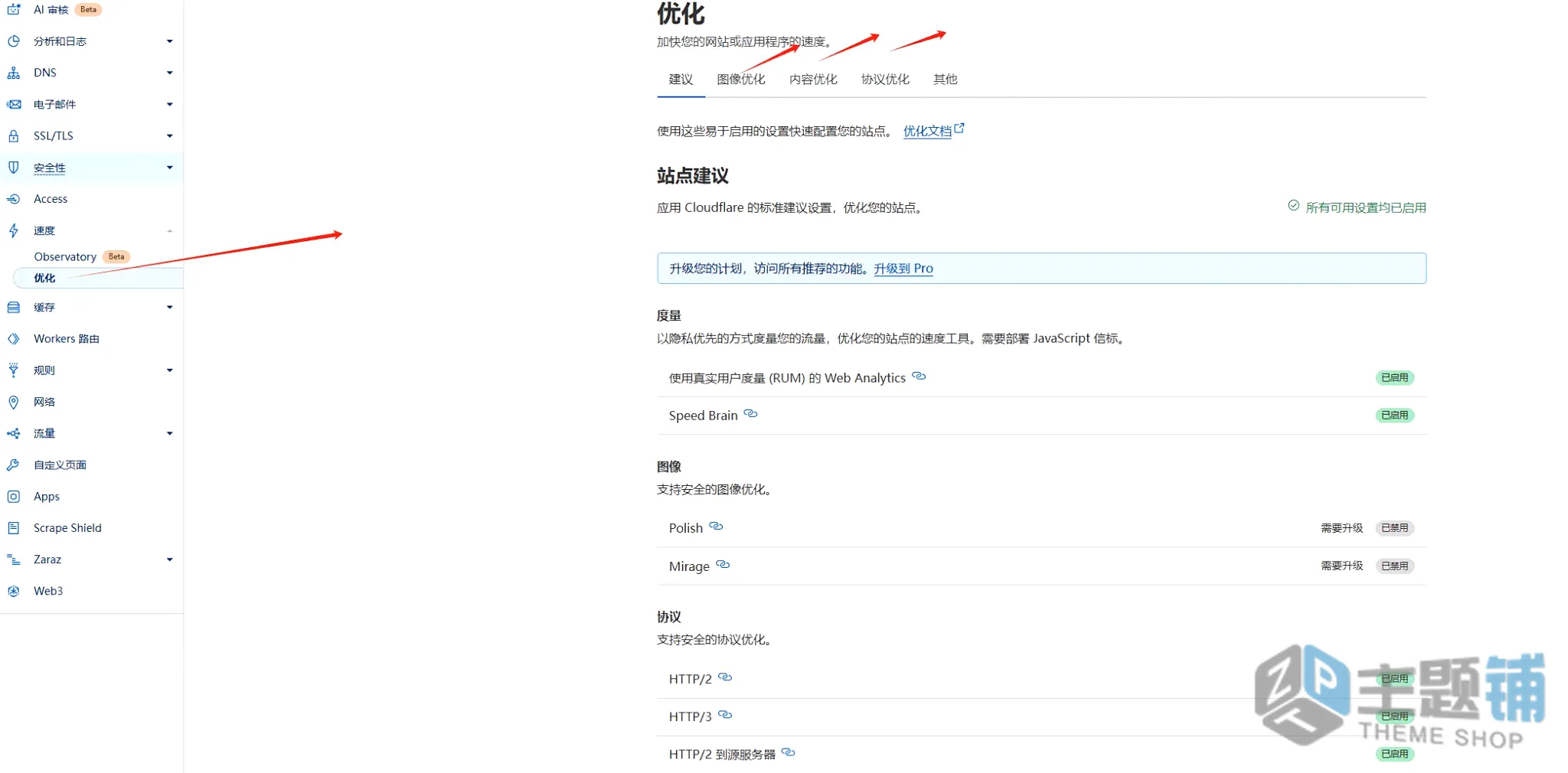The height and width of the screenshot is (773, 1568).
Task: Click 已禁用 badge for Mirage
Action: (1394, 566)
